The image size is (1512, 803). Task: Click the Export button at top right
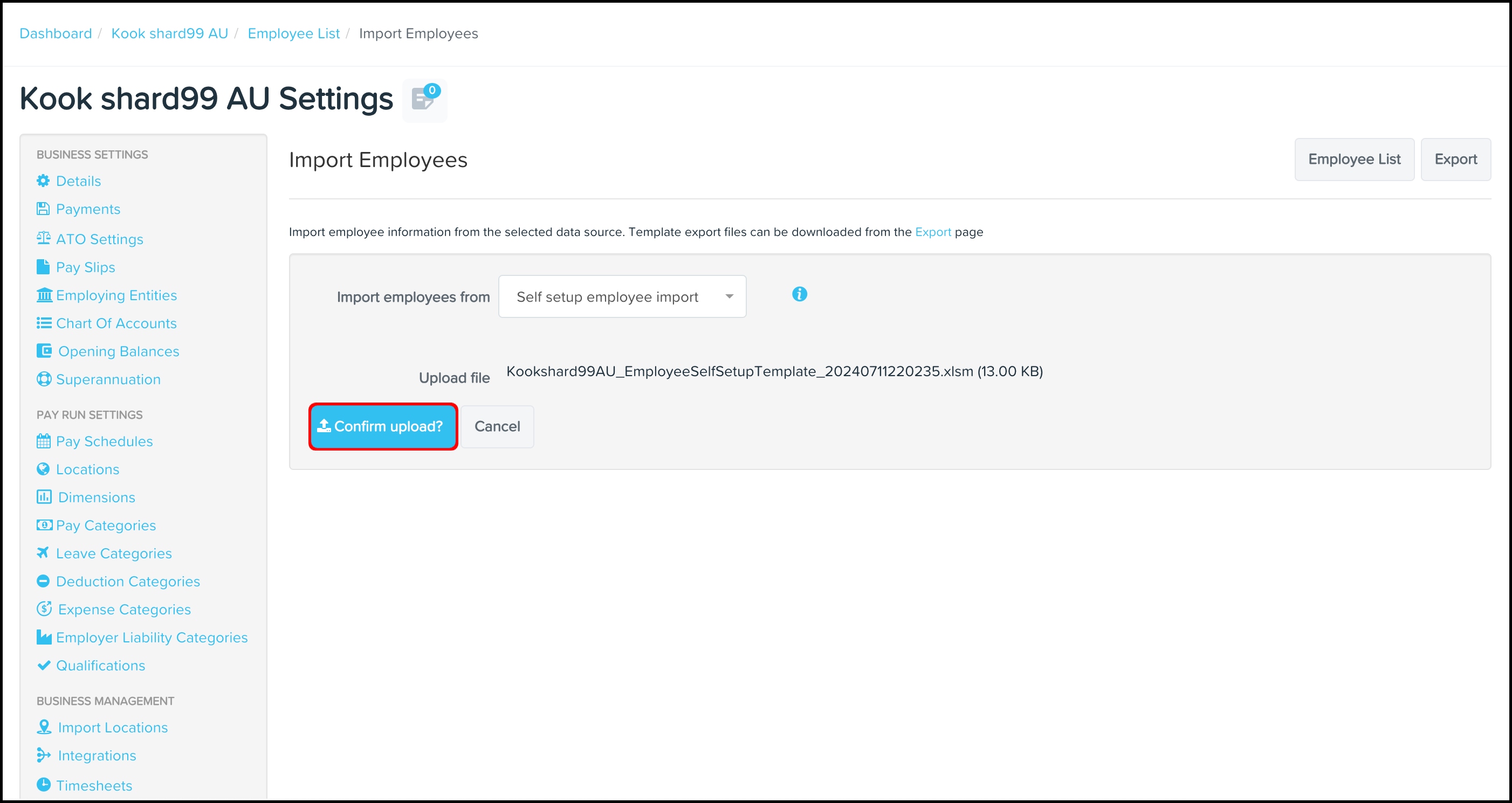pyautogui.click(x=1456, y=159)
